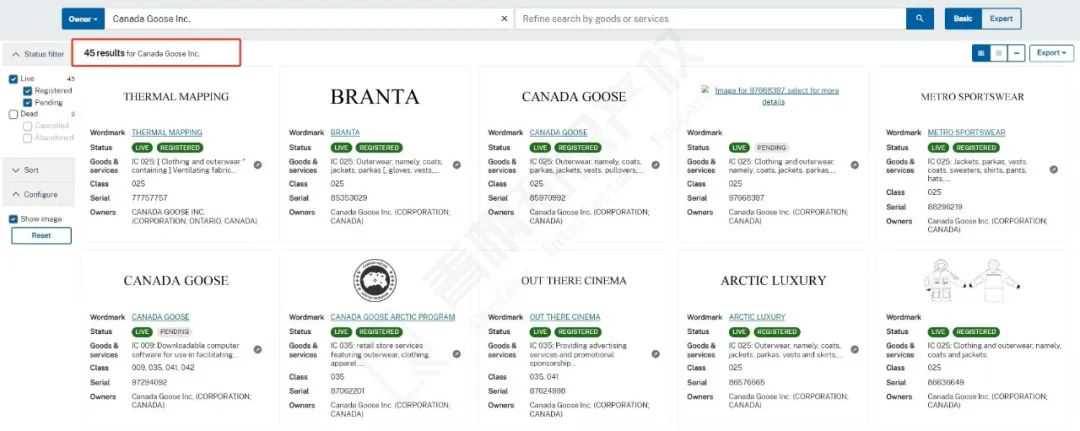1080x431 pixels.
Task: Focus the owner search input field
Action: click(x=301, y=19)
